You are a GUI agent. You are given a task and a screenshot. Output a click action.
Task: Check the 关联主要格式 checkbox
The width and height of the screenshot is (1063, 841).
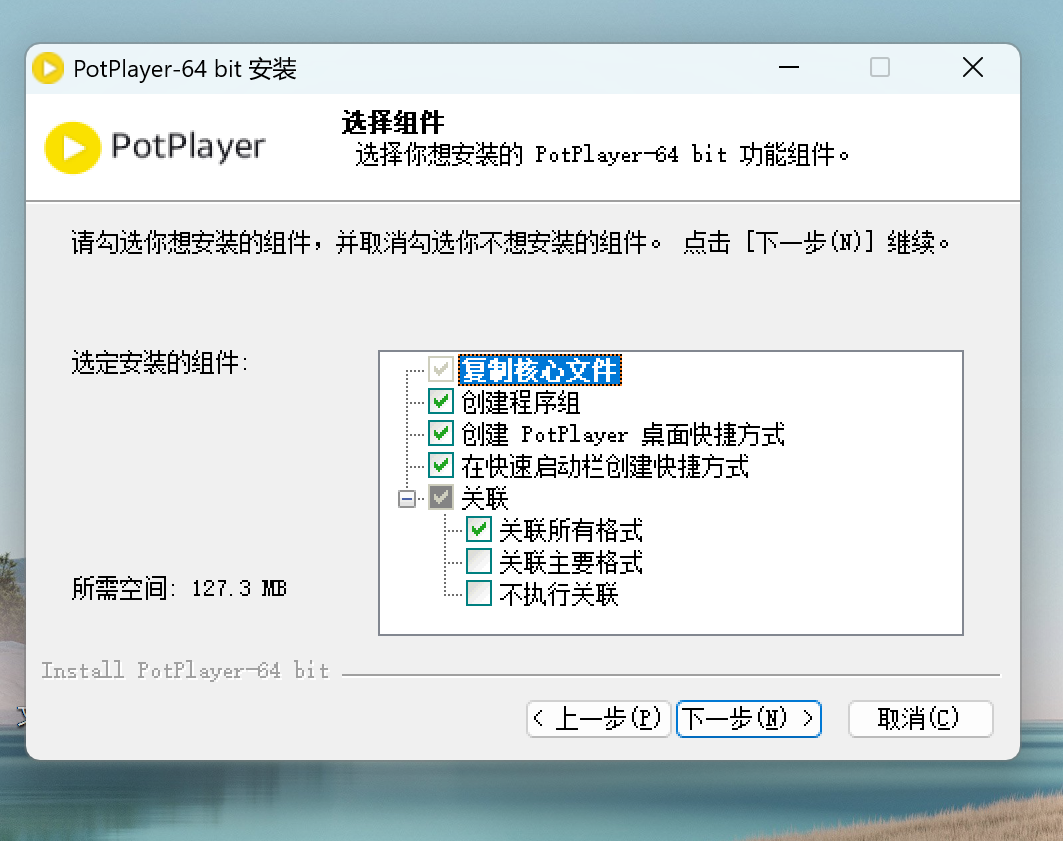coord(479,562)
